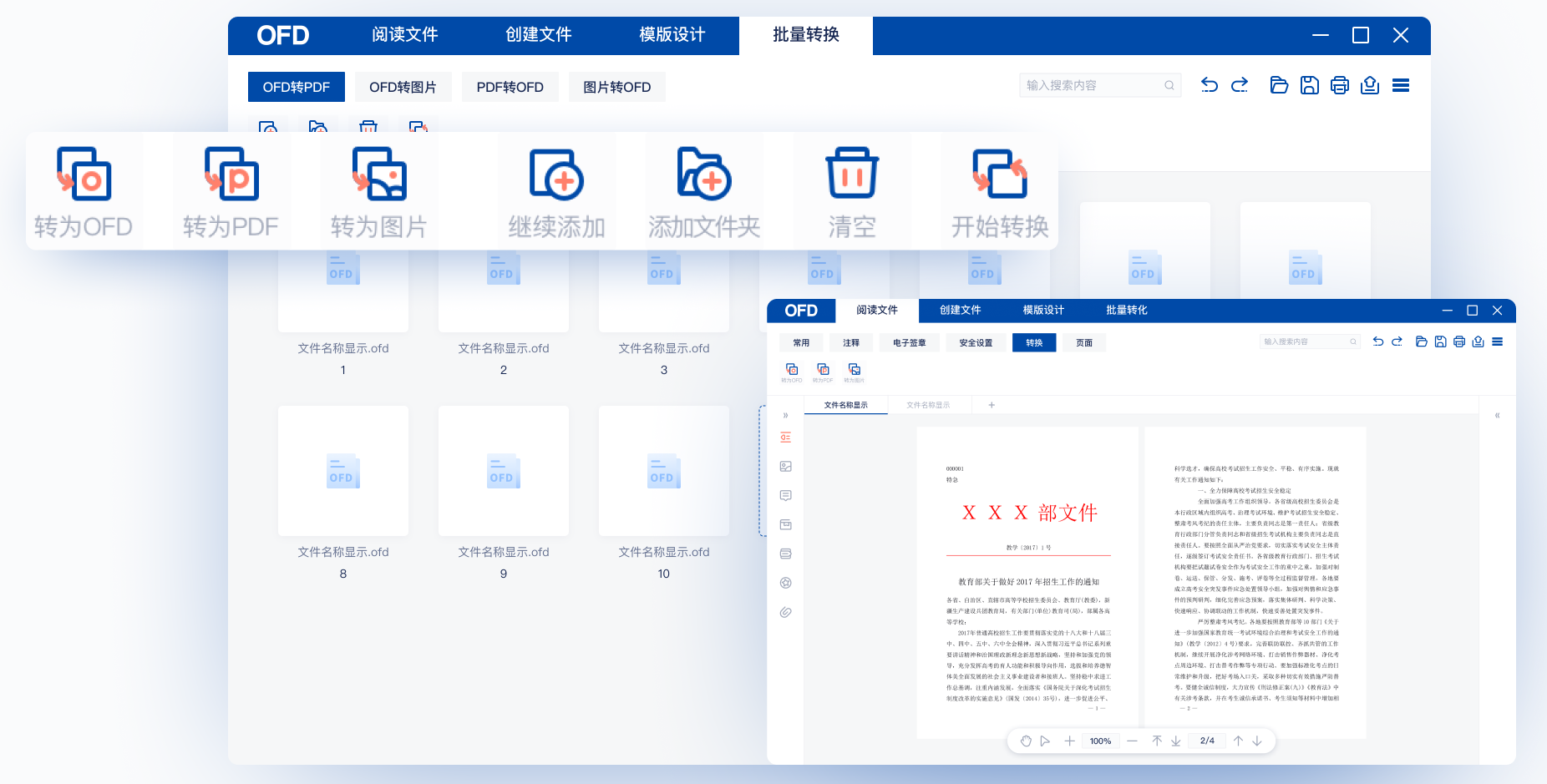
Task: Click the 清空 trash icon
Action: (852, 173)
